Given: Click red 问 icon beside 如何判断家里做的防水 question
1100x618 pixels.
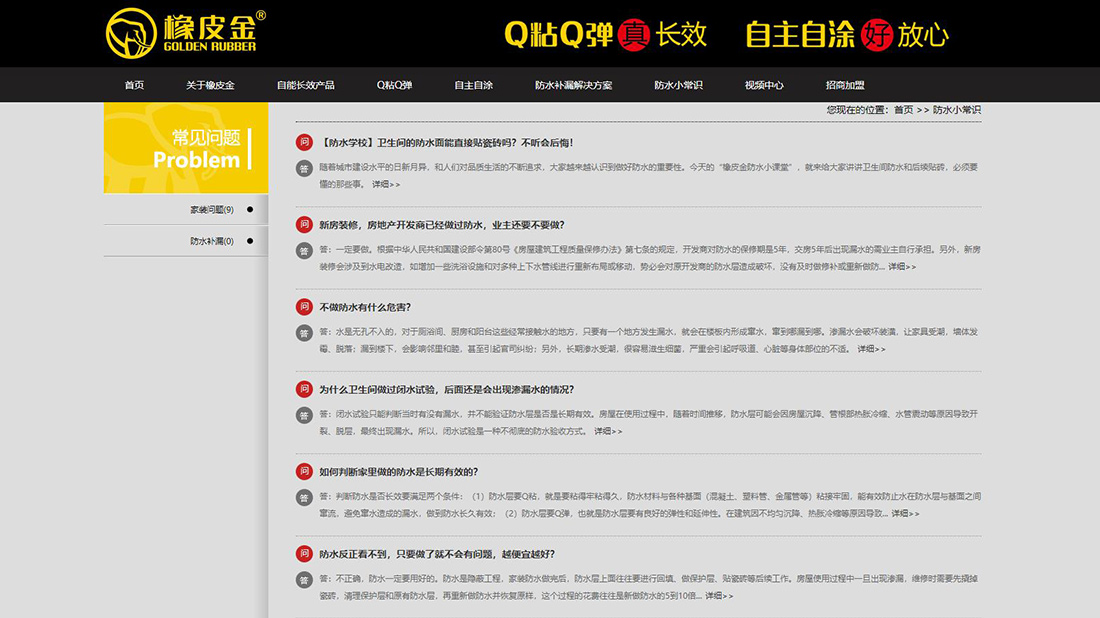Looking at the screenshot, I should [304, 471].
